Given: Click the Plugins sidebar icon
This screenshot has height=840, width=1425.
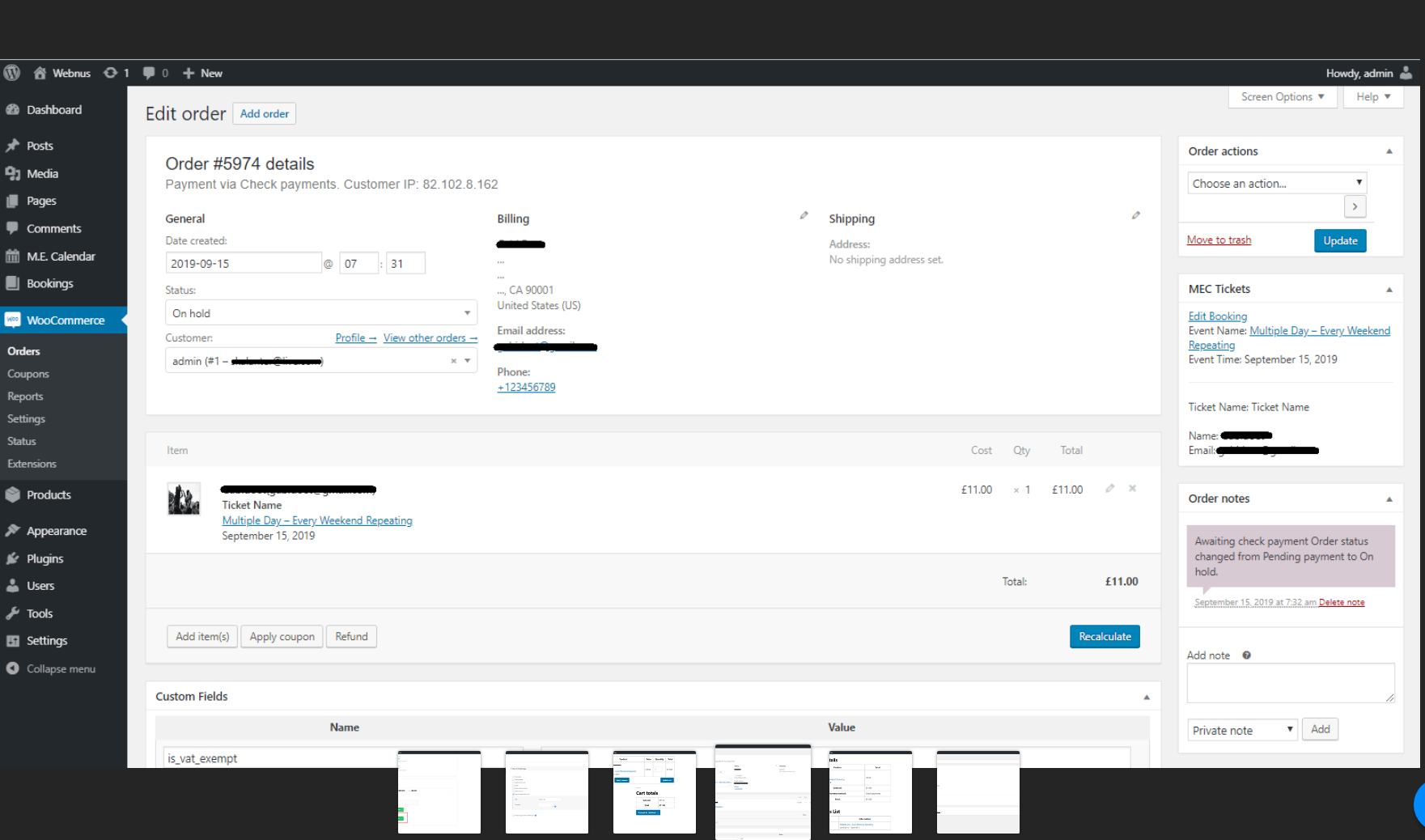Looking at the screenshot, I should 13,558.
